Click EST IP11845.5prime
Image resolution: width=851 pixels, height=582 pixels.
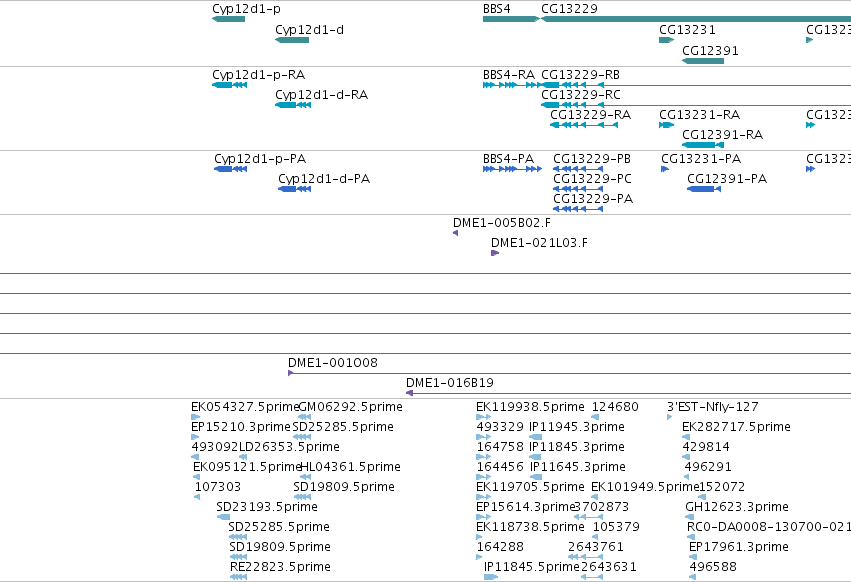coord(491,577)
